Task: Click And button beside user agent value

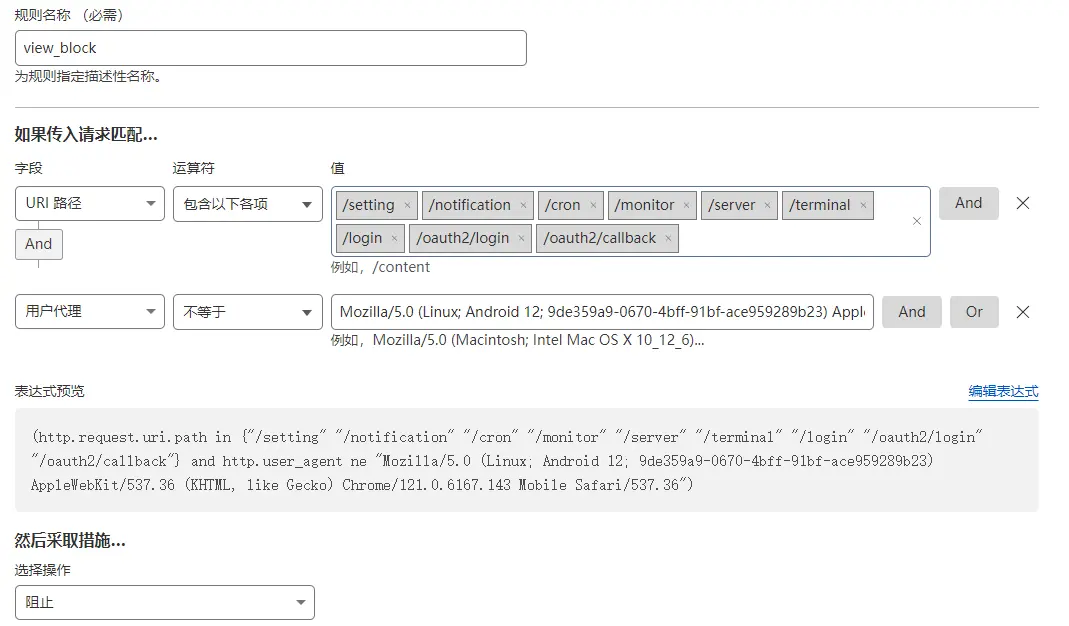Action: click(x=912, y=312)
